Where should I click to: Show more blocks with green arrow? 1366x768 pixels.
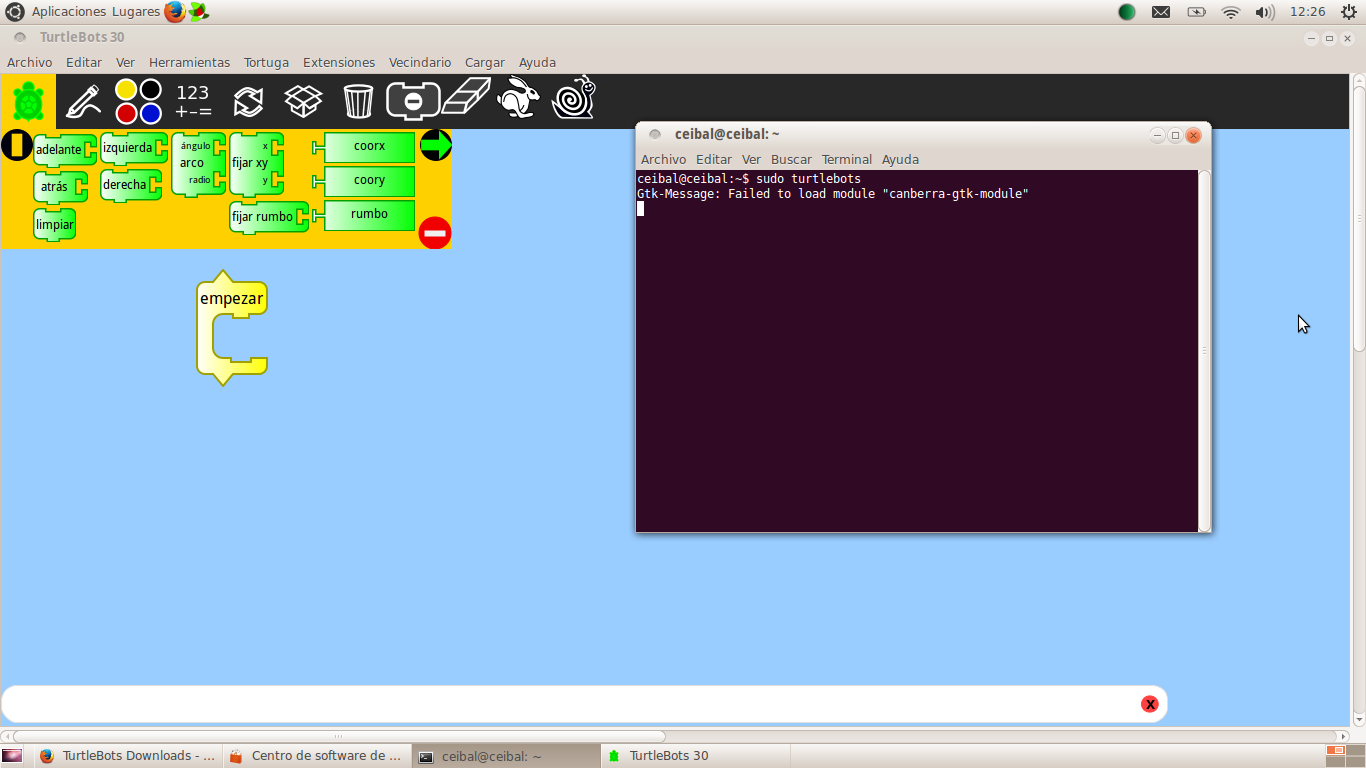click(x=435, y=145)
